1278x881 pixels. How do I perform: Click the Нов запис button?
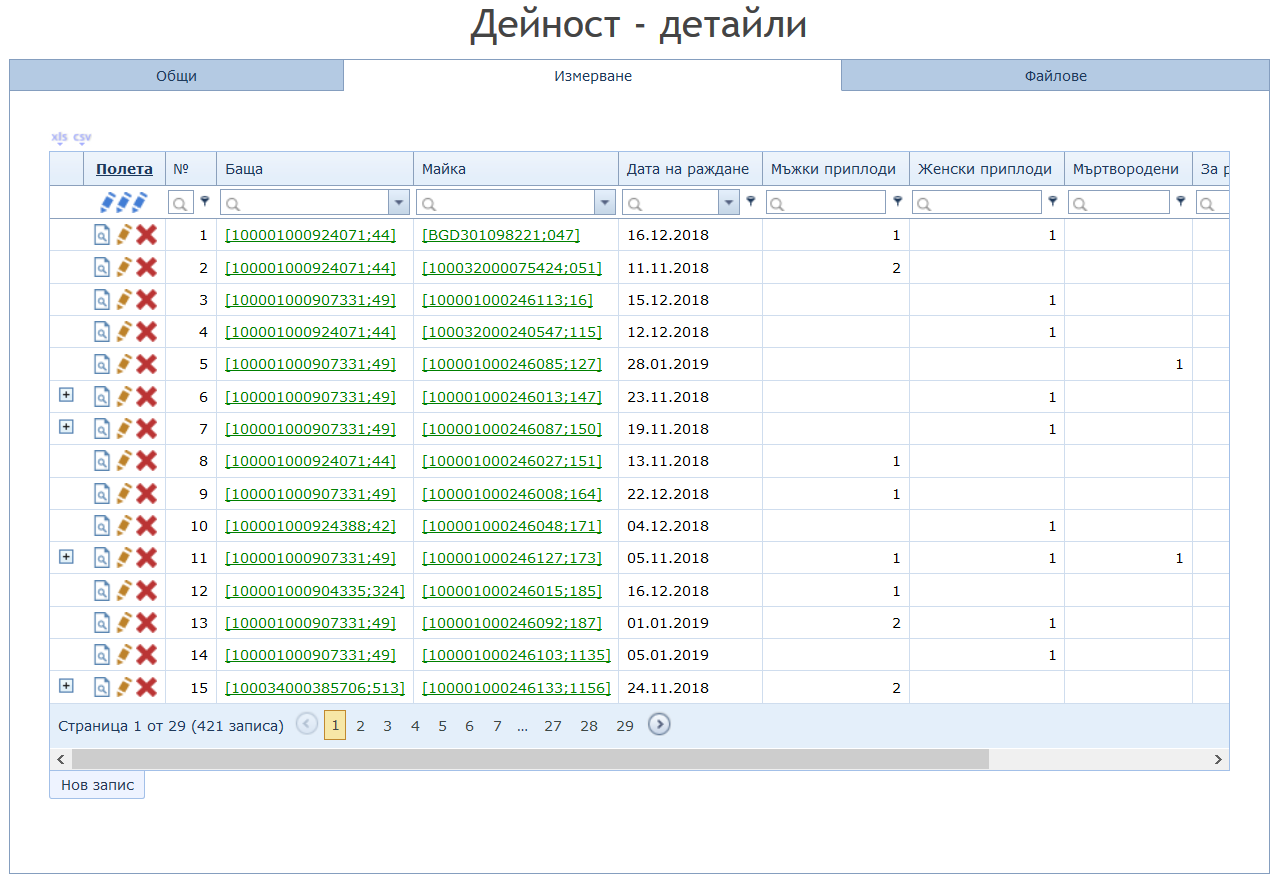[97, 785]
